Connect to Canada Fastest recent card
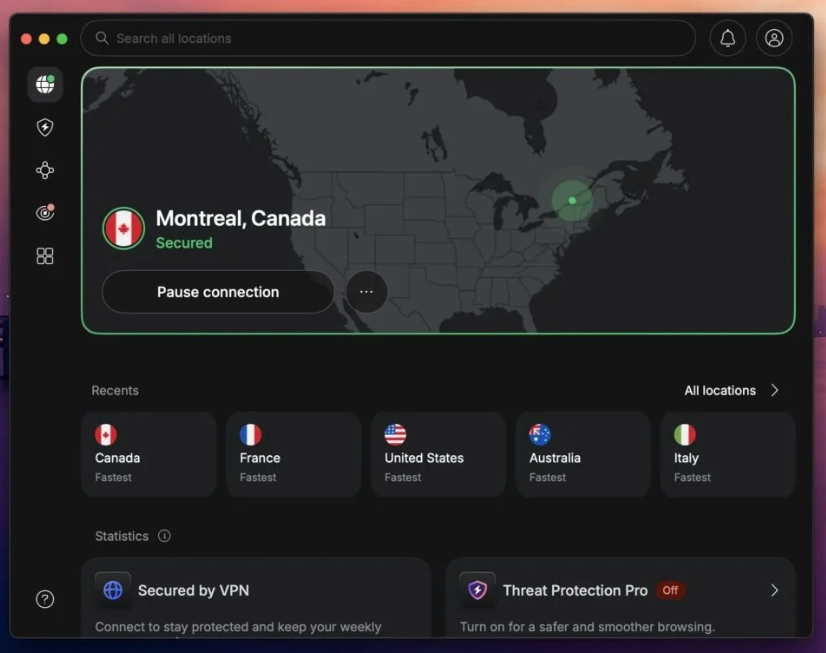The image size is (826, 653). pyautogui.click(x=149, y=454)
